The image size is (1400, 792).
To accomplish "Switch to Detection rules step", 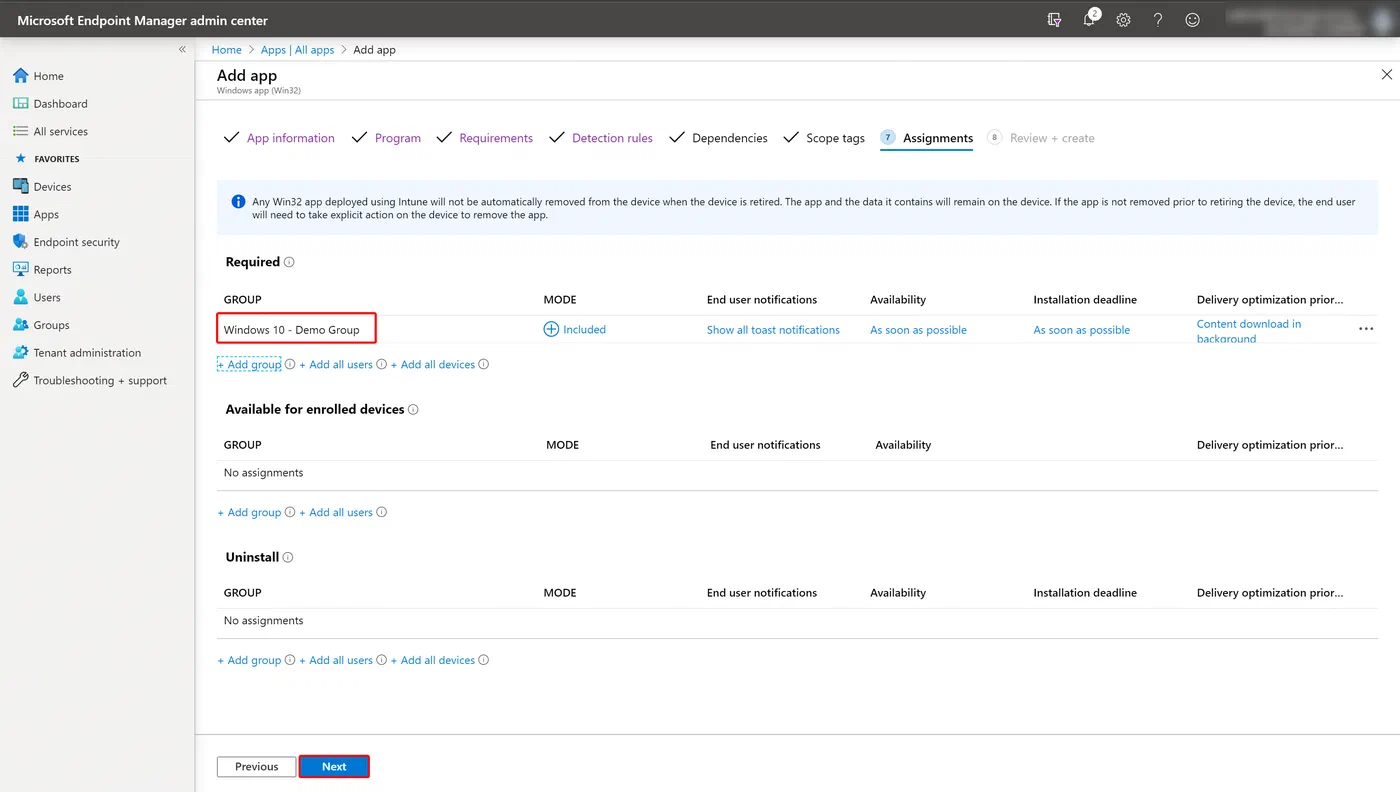I will click(x=612, y=138).
